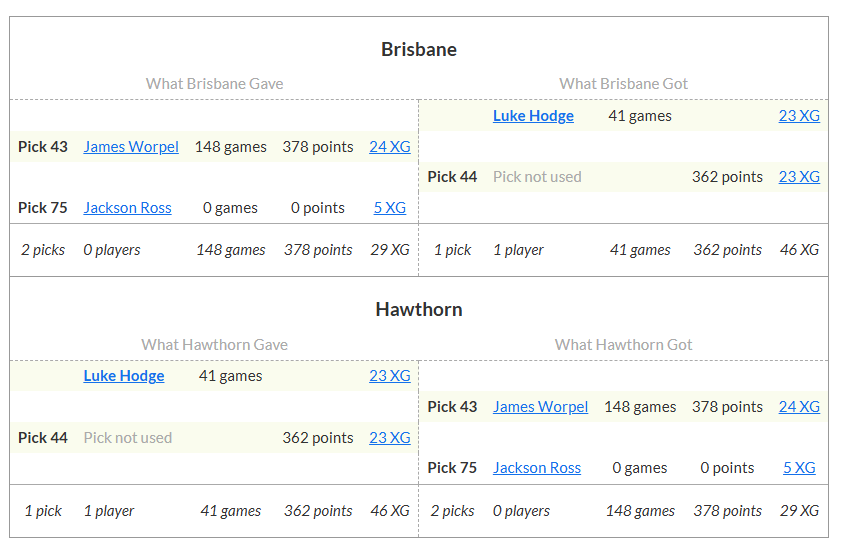
Task: Click Luke Hodge link under What Hawthorn Gave
Action: tap(124, 376)
